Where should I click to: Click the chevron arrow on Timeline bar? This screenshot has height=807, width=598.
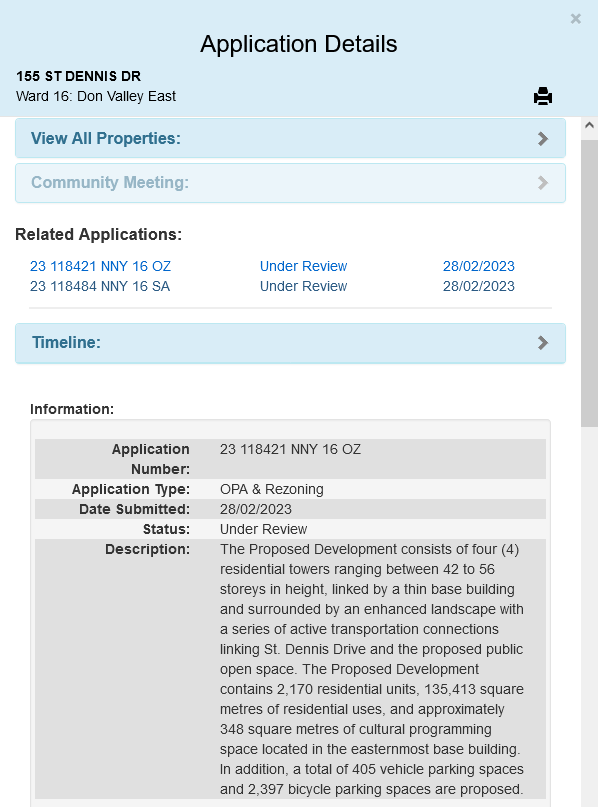(x=542, y=343)
